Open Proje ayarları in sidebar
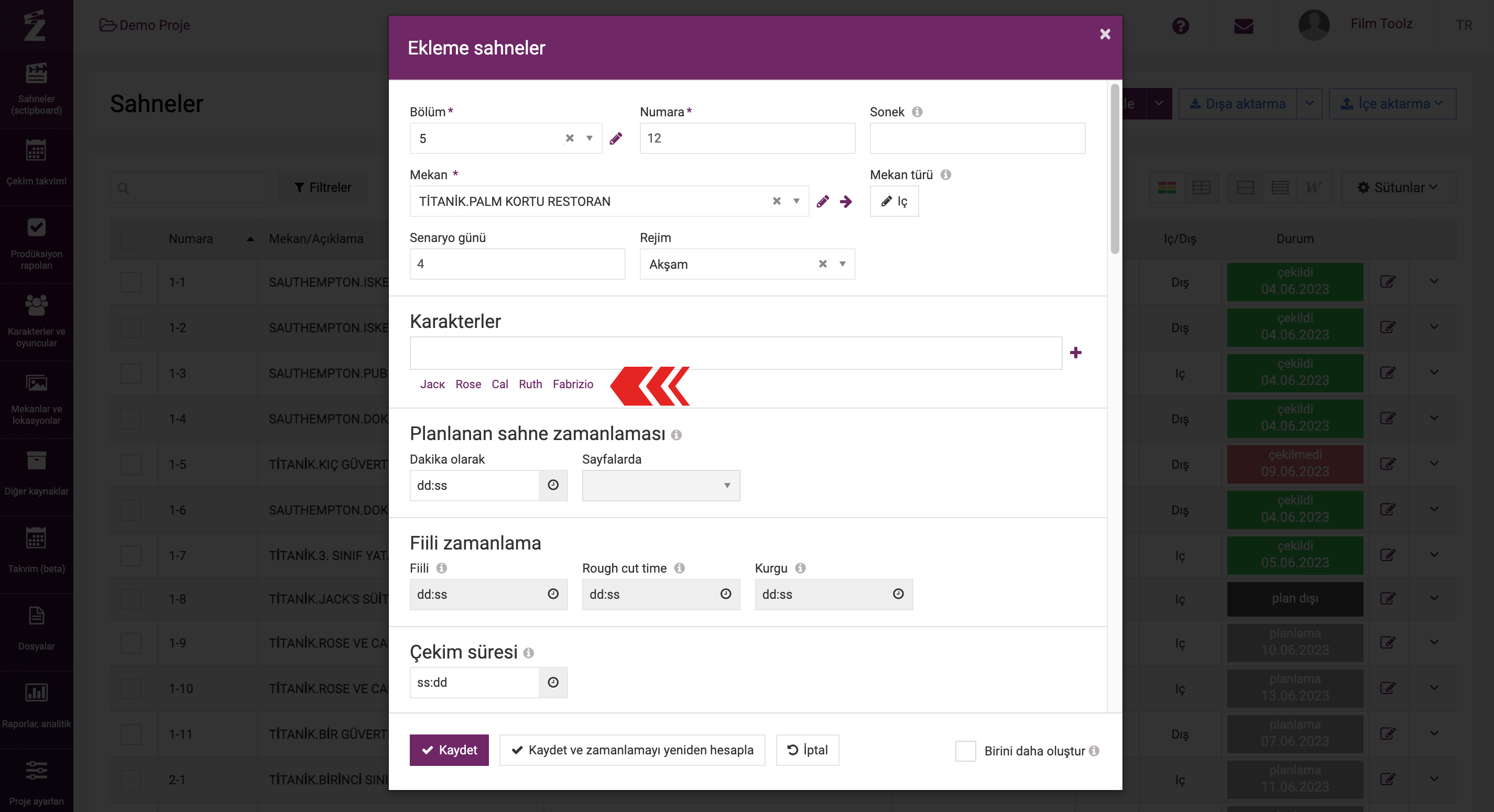The height and width of the screenshot is (812, 1494). (37, 782)
